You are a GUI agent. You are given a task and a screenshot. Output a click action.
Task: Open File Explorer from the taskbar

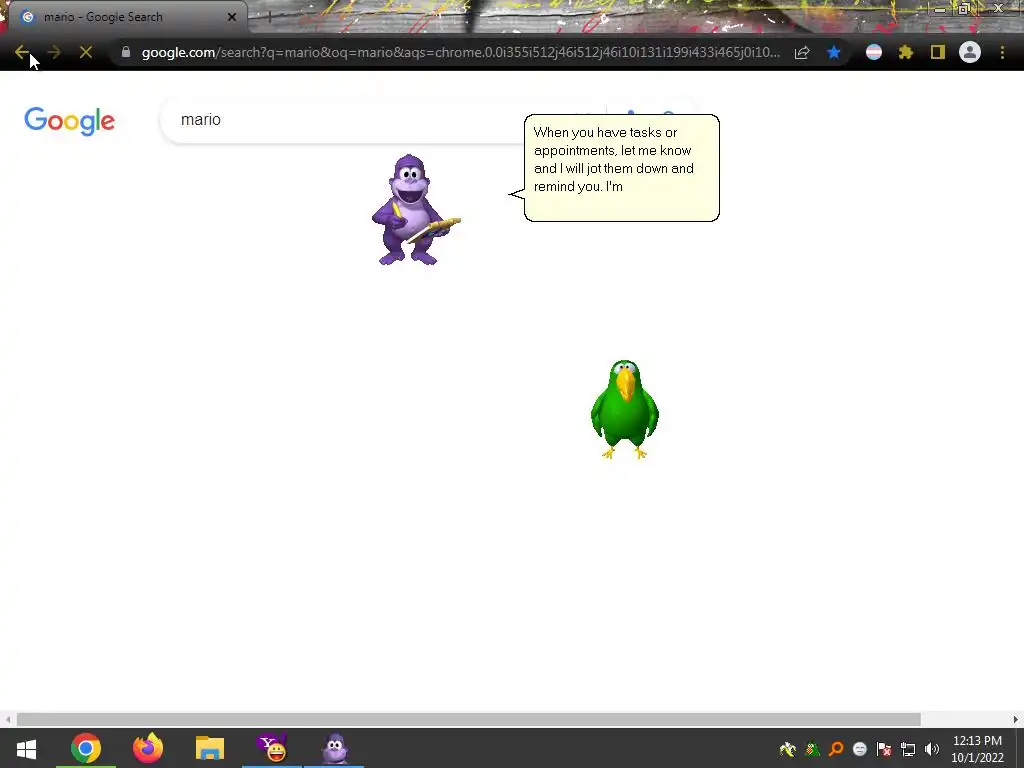[x=210, y=748]
